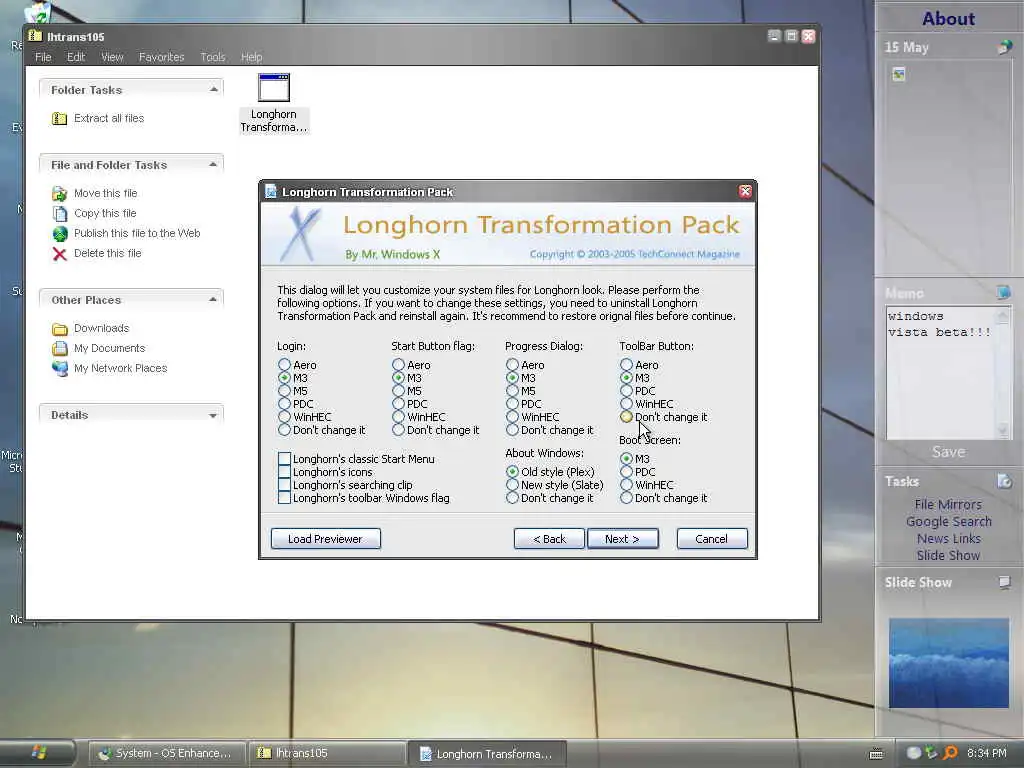Screen dimensions: 1024x768
Task: Click the Copy this file icon
Action: pyautogui.click(x=59, y=214)
